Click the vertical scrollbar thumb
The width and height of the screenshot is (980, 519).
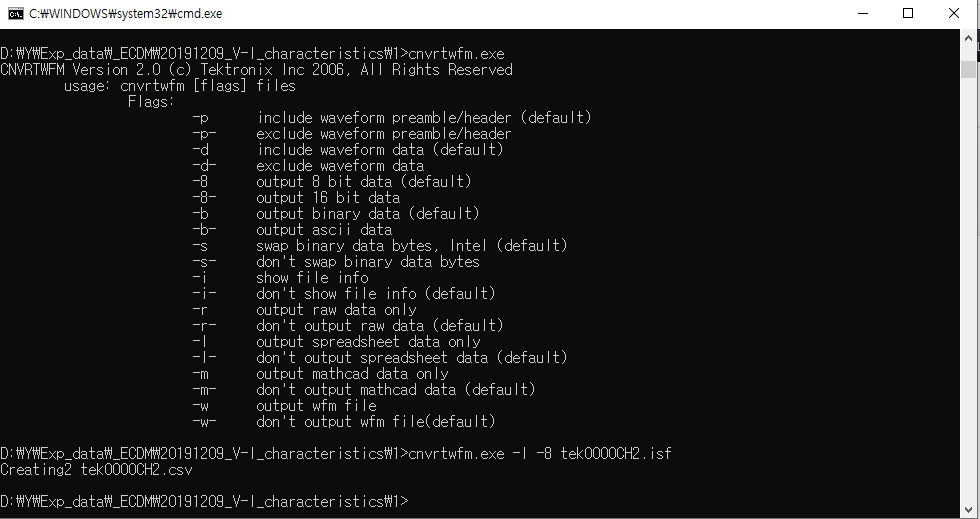969,69
